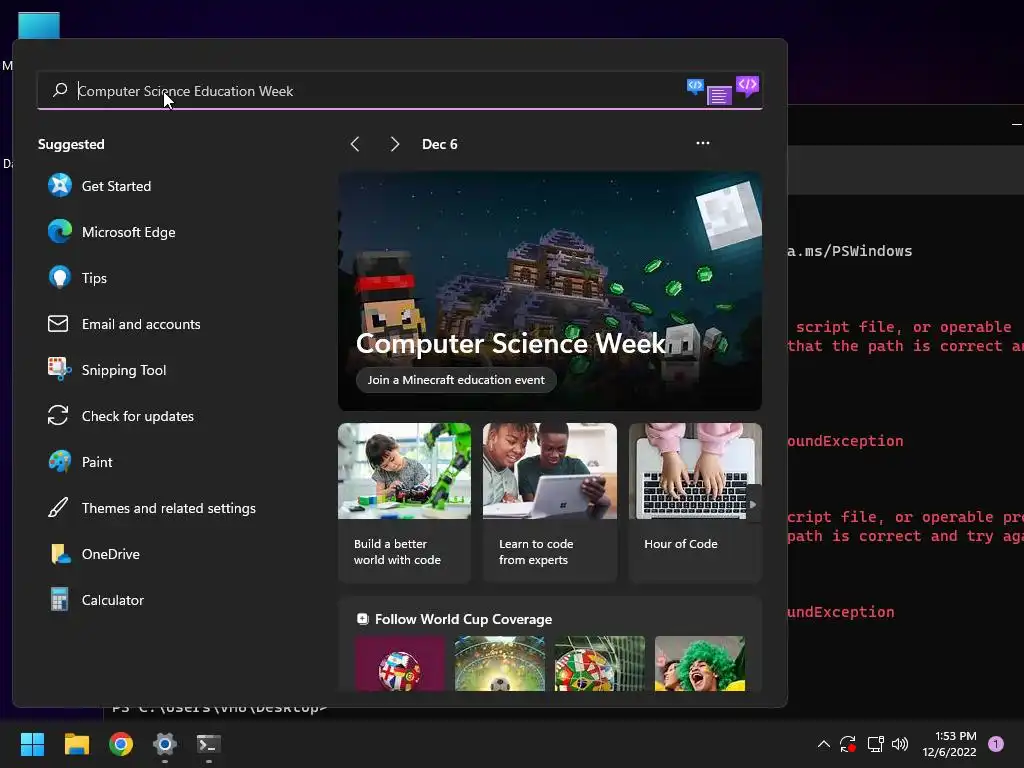Screen dimensions: 1024x768
Task: Open the three-dots more options menu
Action: tap(703, 143)
